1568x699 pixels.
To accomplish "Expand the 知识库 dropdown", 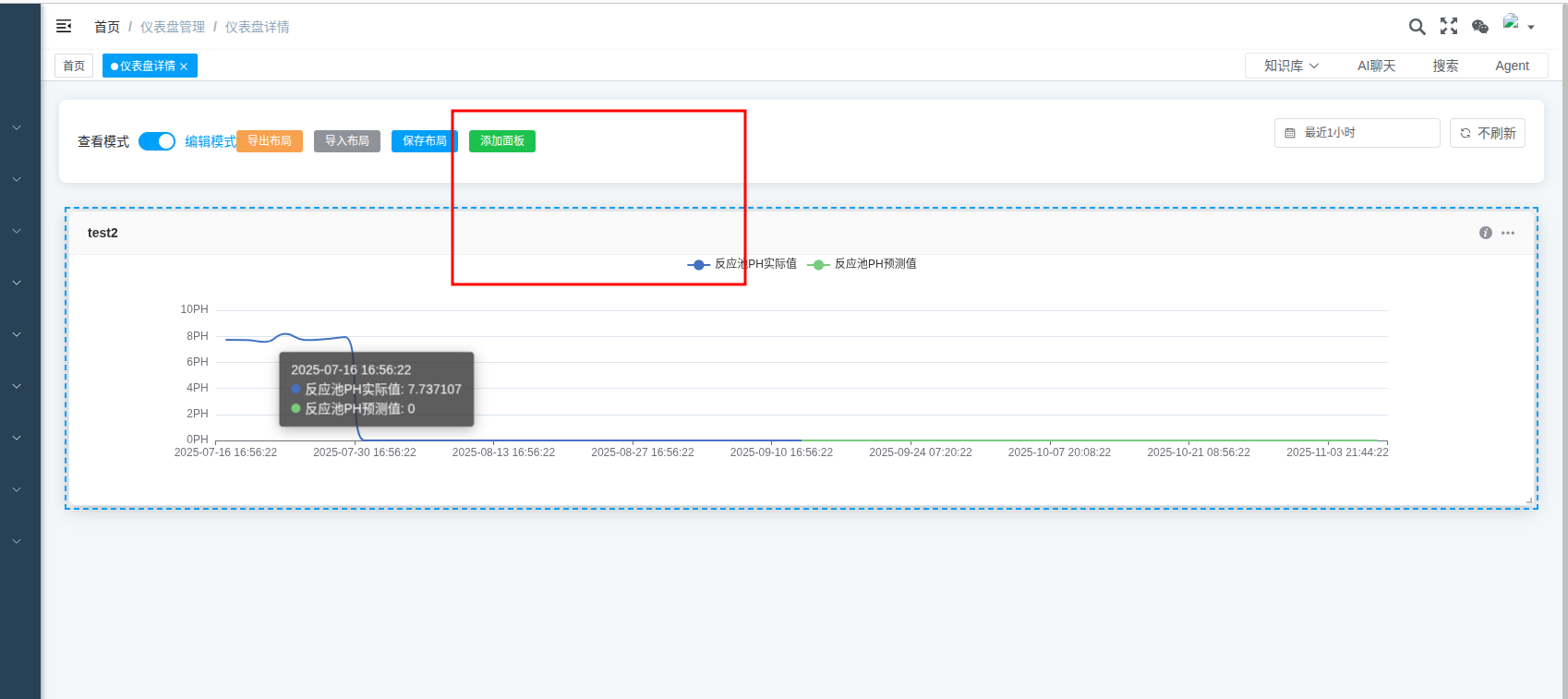I will coord(1291,66).
